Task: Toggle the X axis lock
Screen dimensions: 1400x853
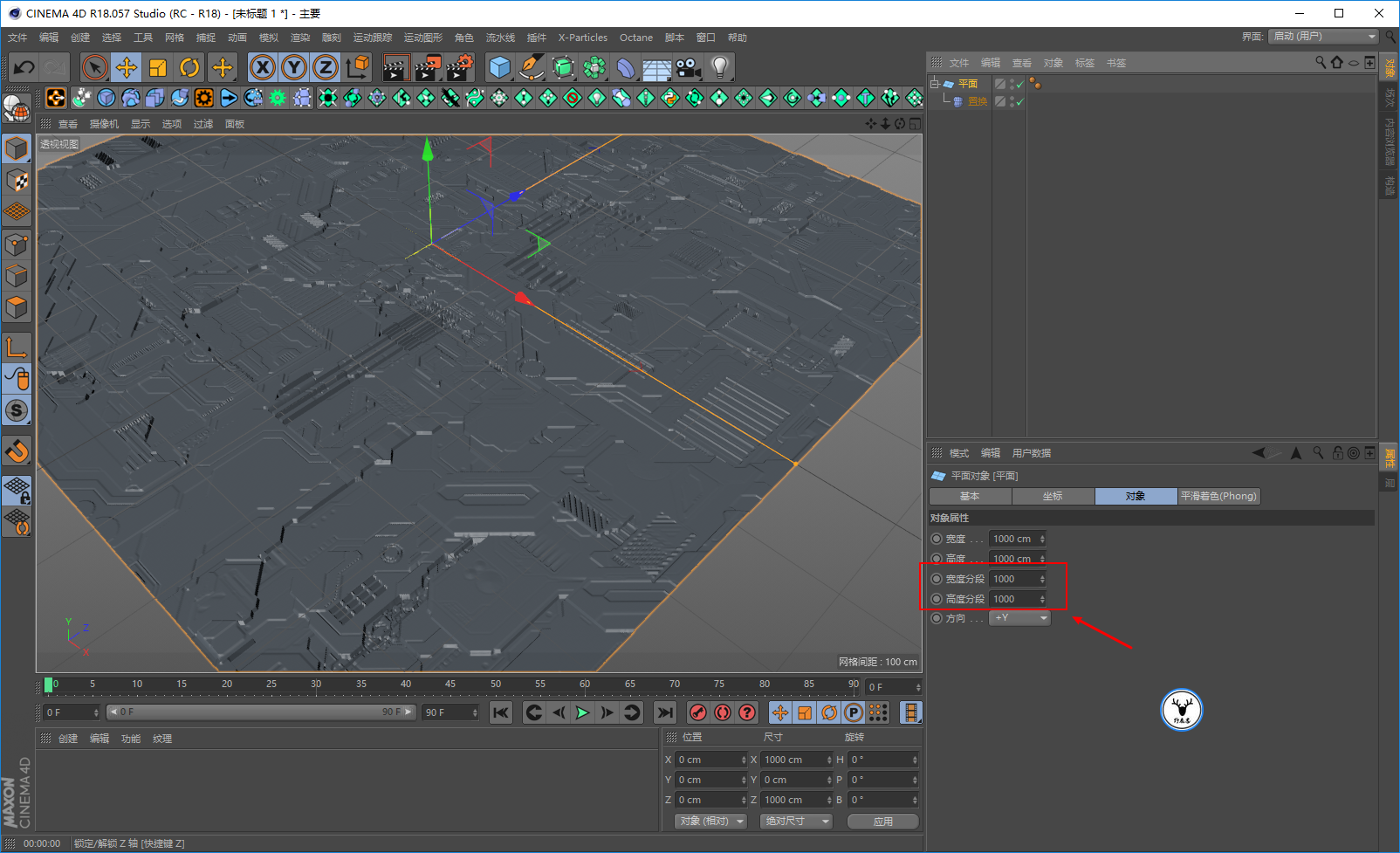Action: (x=263, y=67)
